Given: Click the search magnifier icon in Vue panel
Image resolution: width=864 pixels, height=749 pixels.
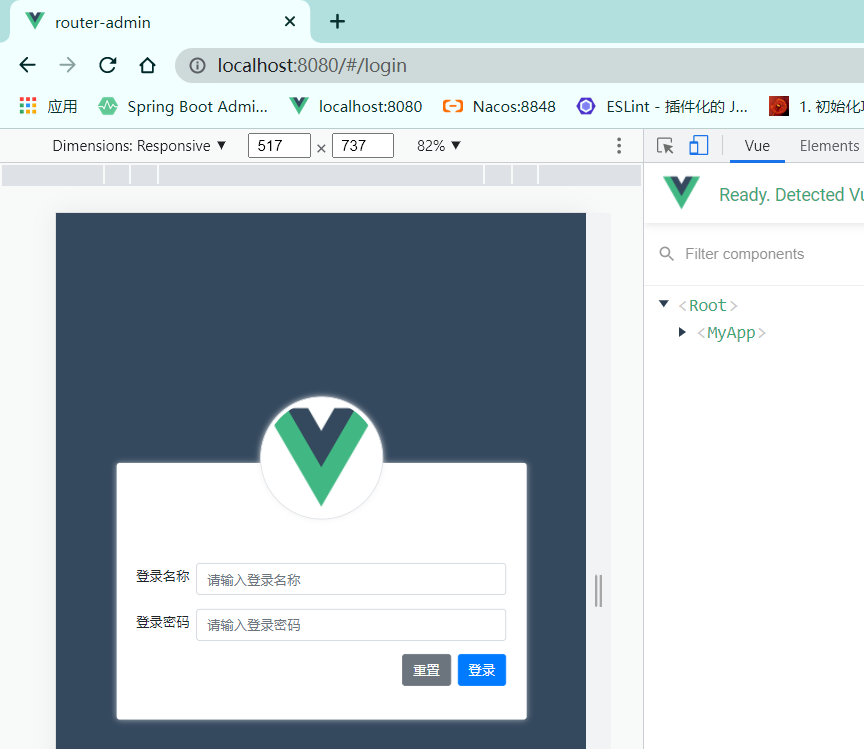Looking at the screenshot, I should [x=667, y=254].
